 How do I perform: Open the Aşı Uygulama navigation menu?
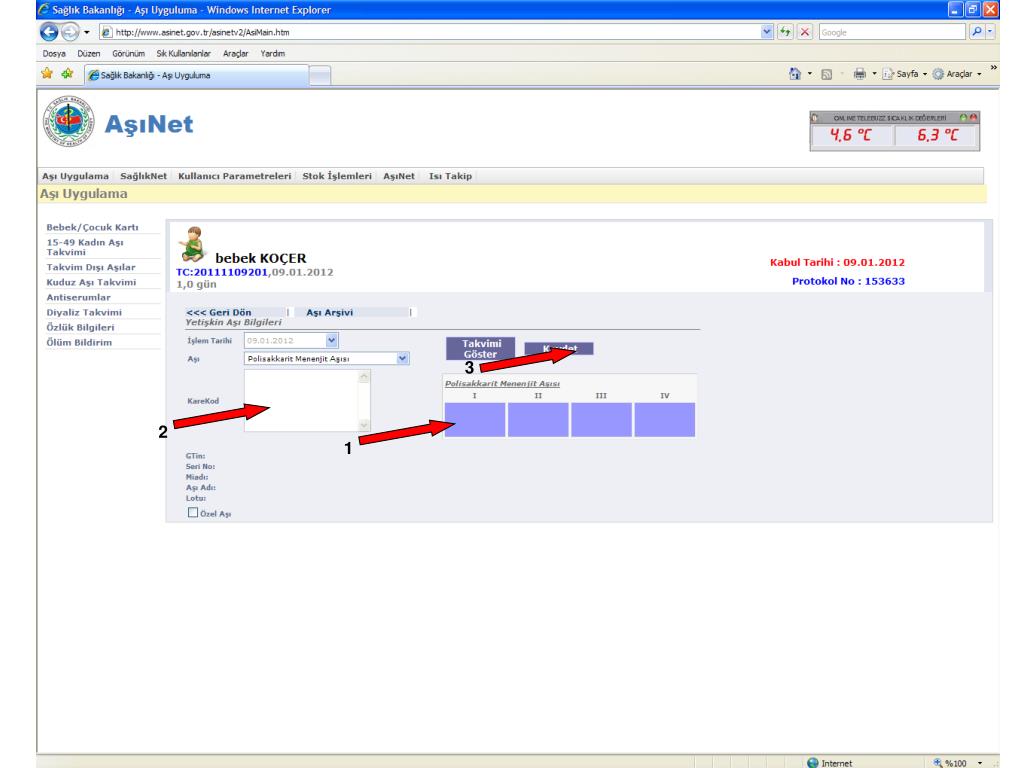coord(76,176)
